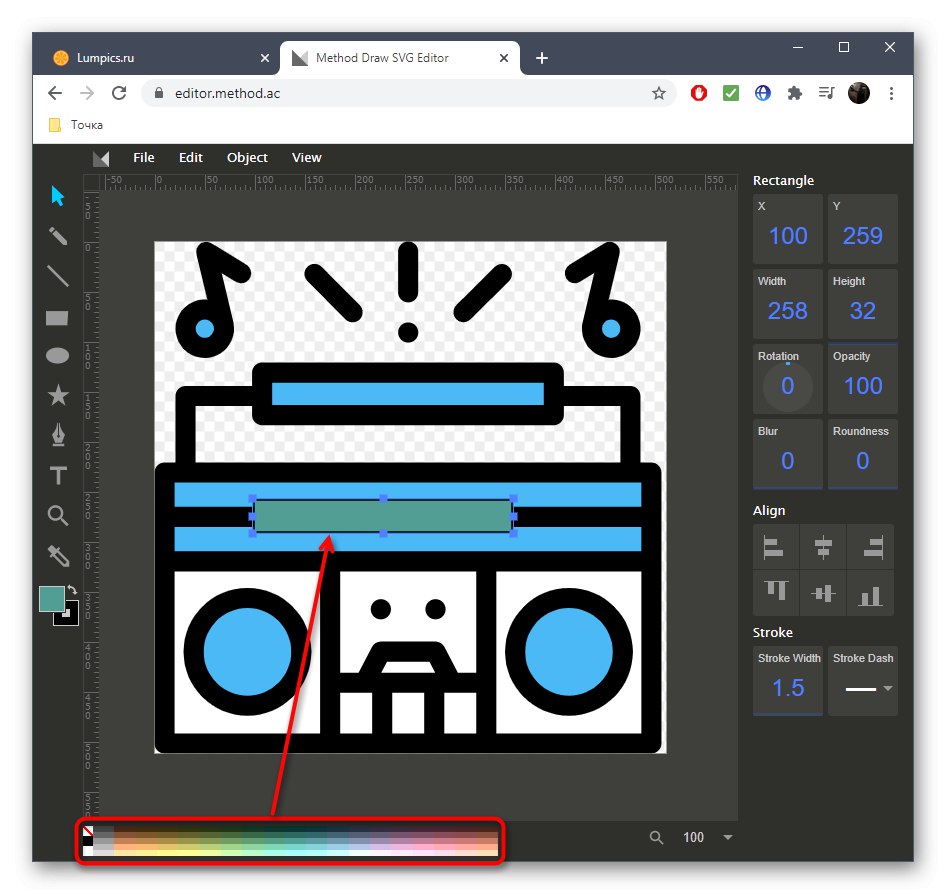Viewport: 946px width, 894px height.
Task: Activate the Rectangle shape tool
Action: (x=58, y=318)
